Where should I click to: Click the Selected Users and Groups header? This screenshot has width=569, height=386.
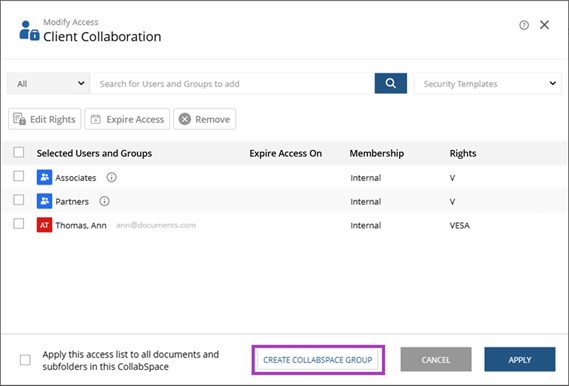(94, 153)
